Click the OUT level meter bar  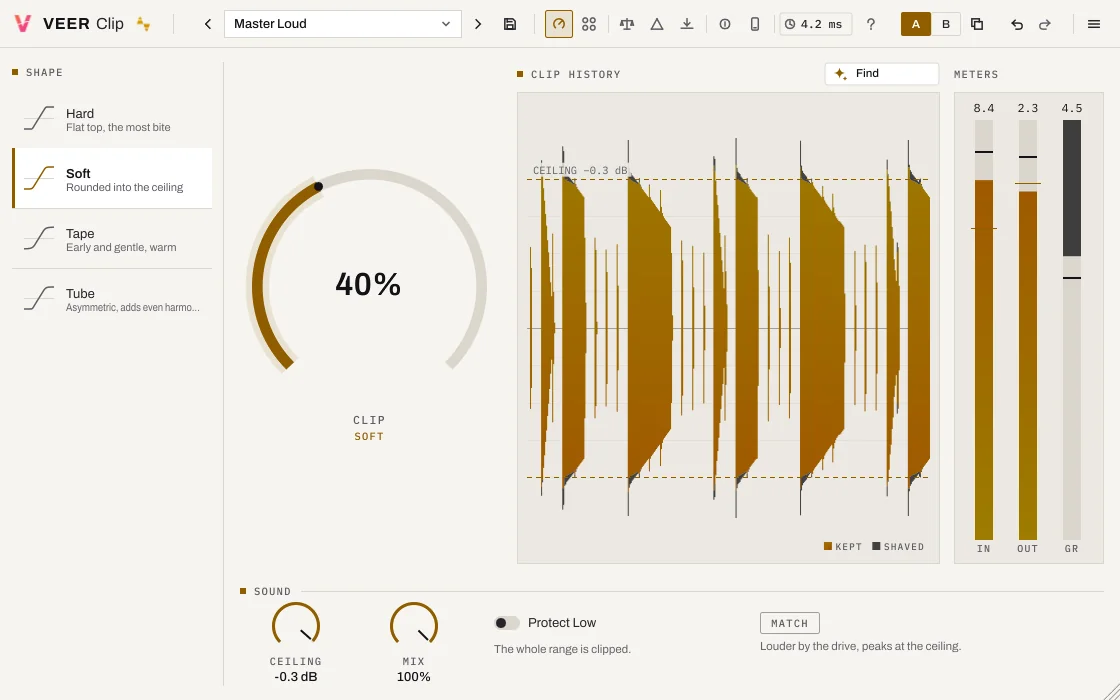point(1027,329)
